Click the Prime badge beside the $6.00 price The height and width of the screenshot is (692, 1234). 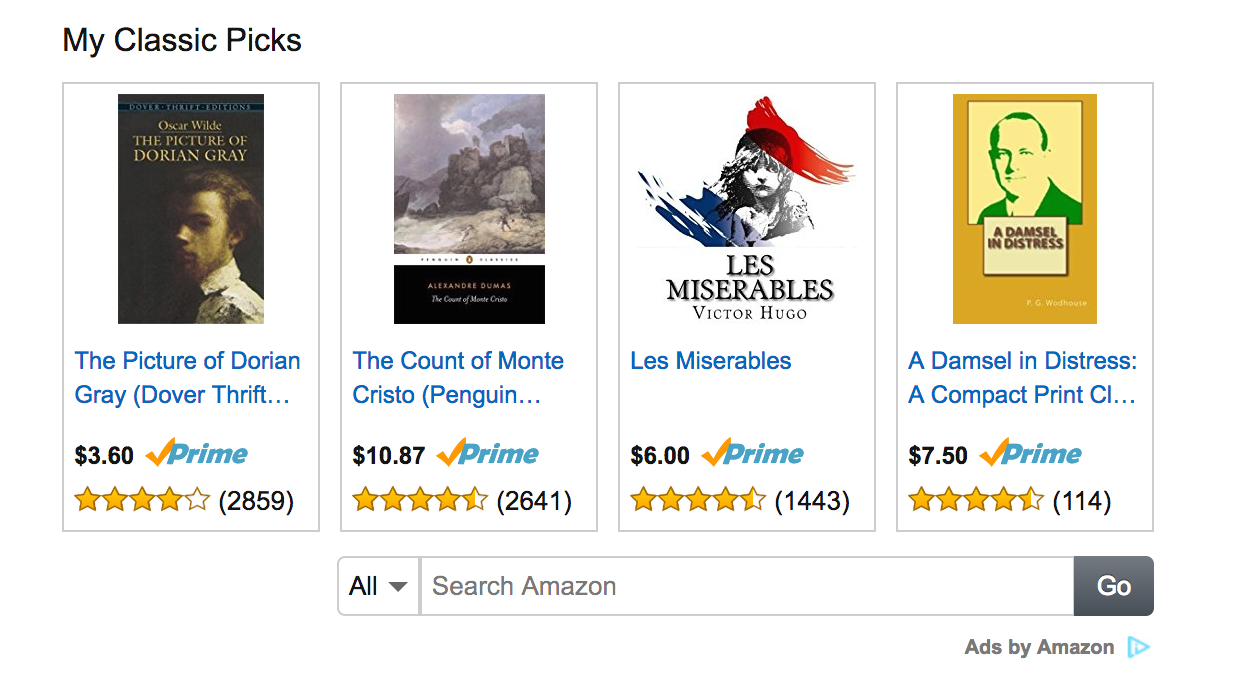coord(753,455)
